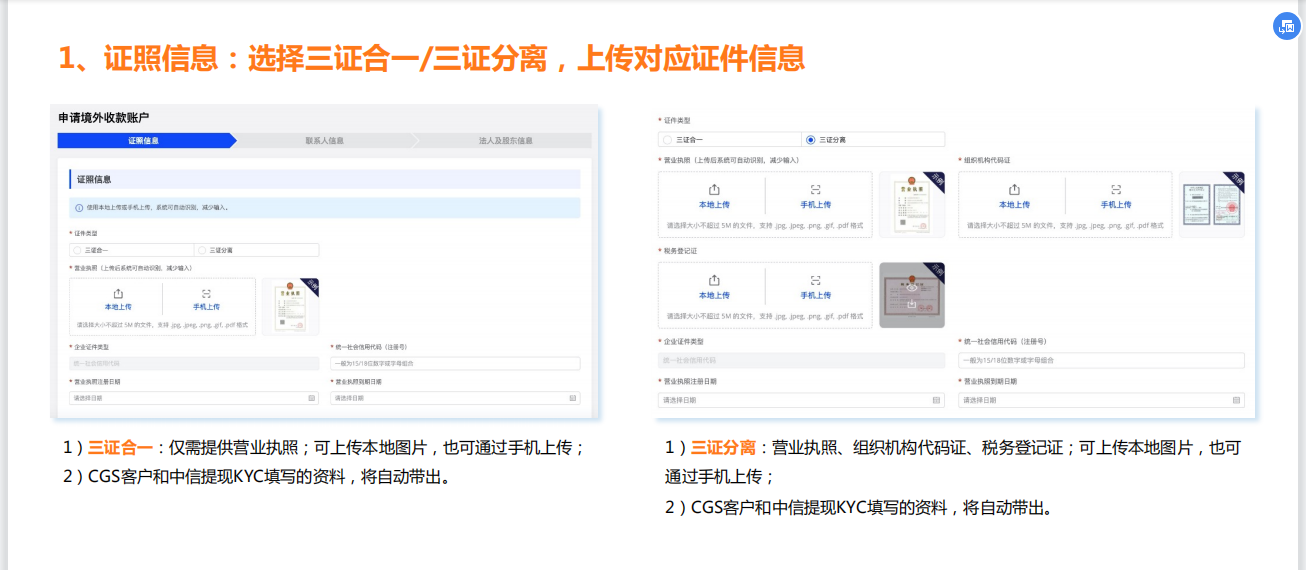Image resolution: width=1306 pixels, height=570 pixels.
Task: Open the 组织机构代码证 sample thumbnail
Action: [1212, 204]
